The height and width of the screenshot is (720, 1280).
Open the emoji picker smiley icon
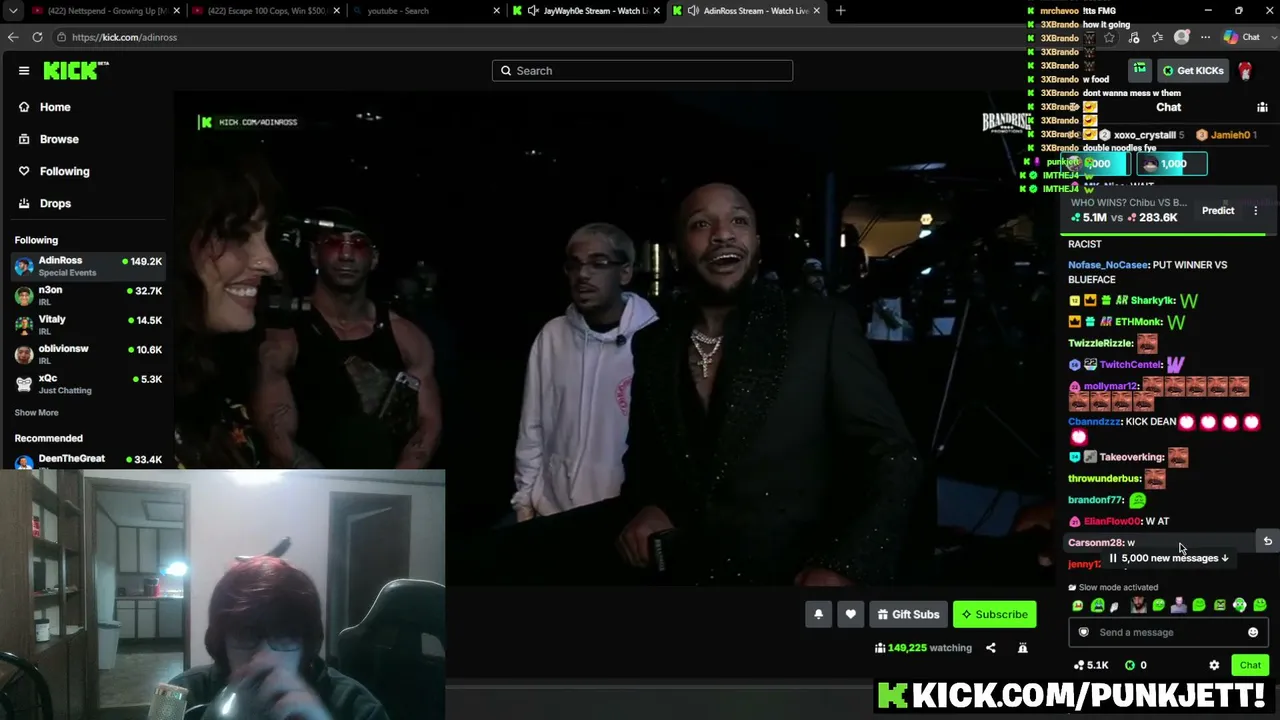pyautogui.click(x=1253, y=632)
